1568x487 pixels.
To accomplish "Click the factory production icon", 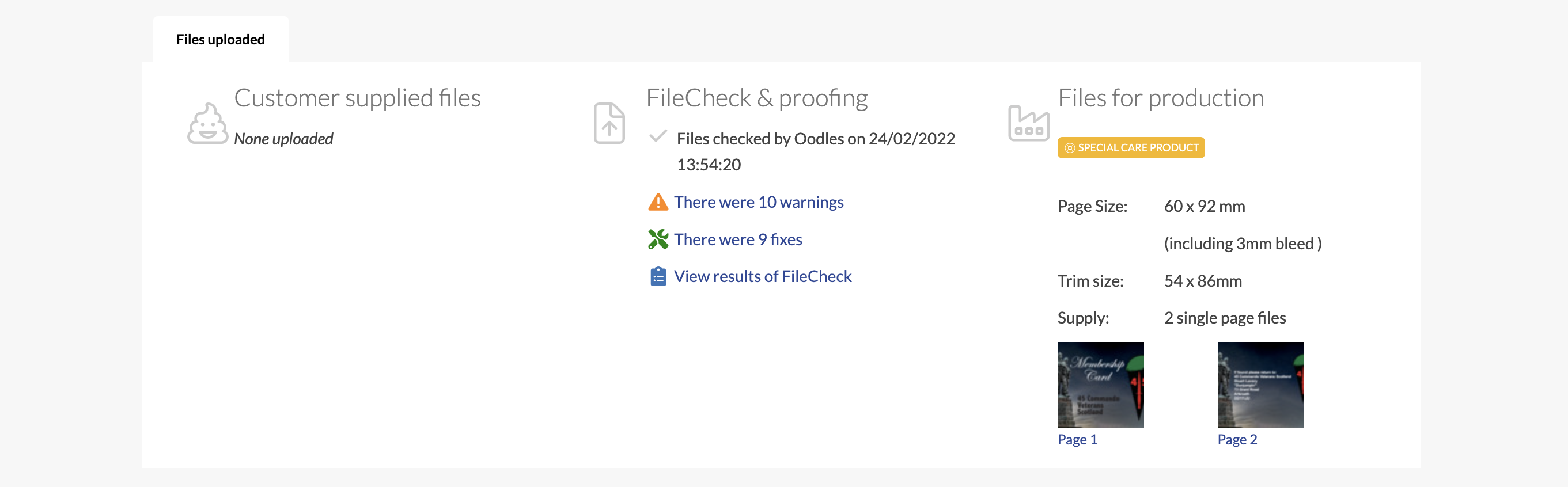I will pos(1029,123).
